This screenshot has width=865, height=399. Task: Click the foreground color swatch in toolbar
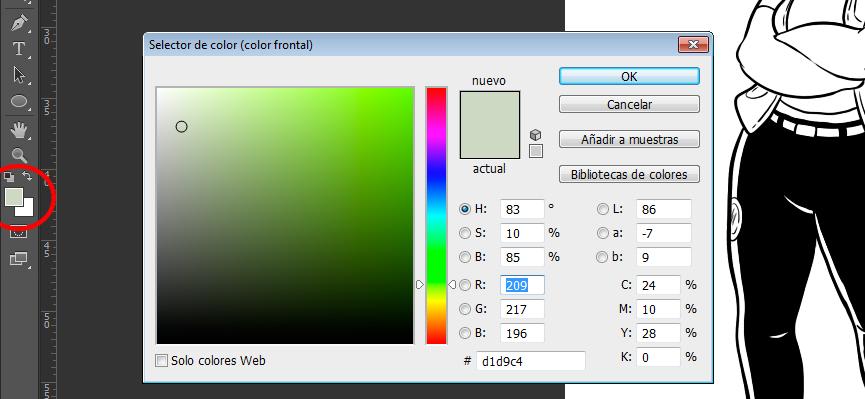coord(13,196)
